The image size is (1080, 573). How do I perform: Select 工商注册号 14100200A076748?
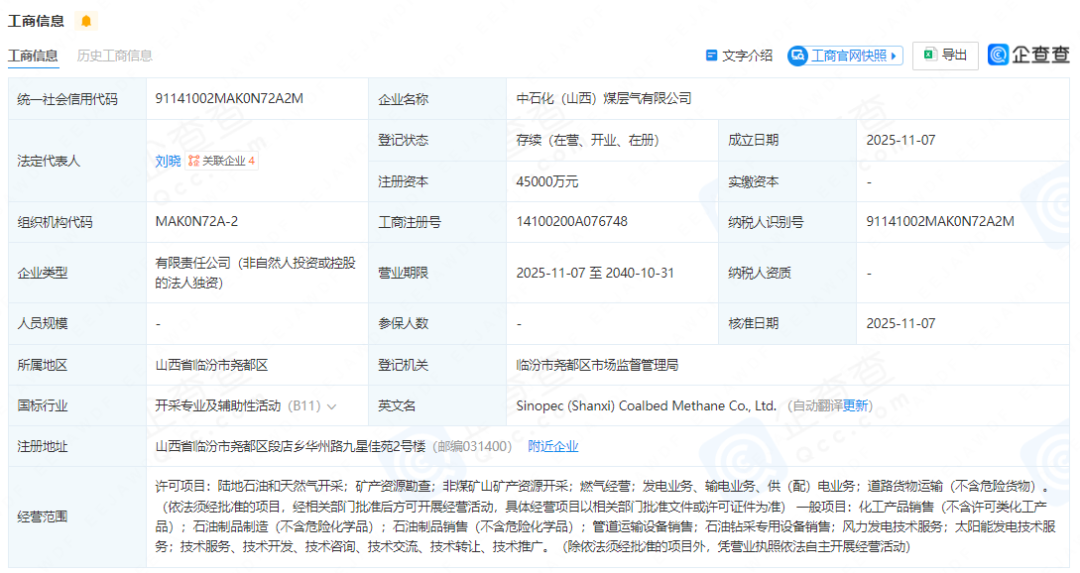click(572, 221)
